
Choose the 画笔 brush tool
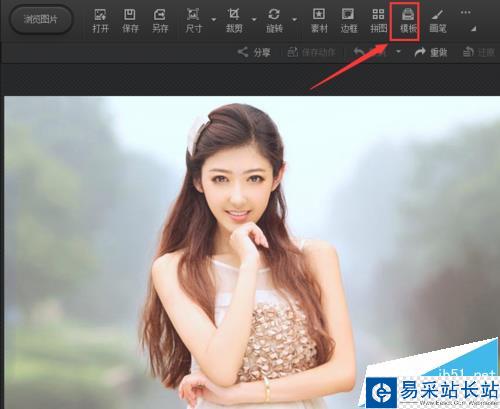click(438, 21)
